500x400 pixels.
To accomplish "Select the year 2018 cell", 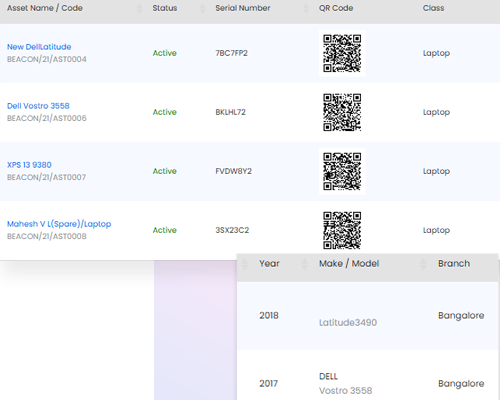I will [269, 315].
